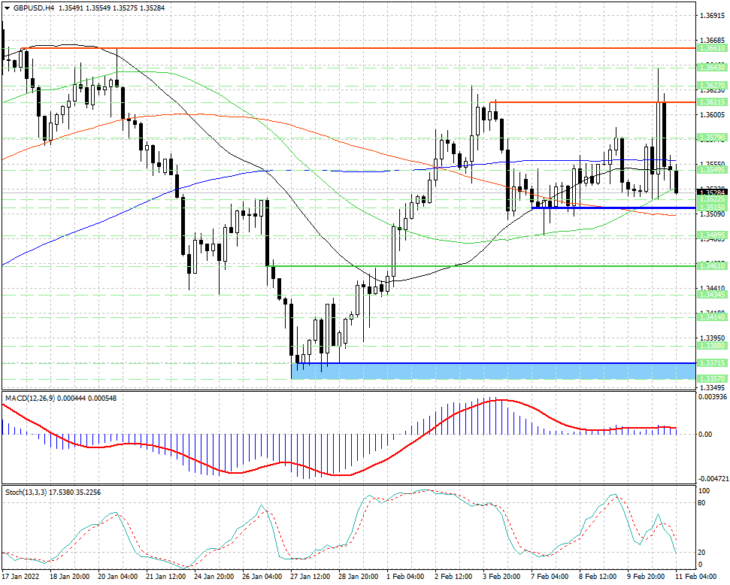Click the Stoch(13,3,3) indicator label

point(26,492)
